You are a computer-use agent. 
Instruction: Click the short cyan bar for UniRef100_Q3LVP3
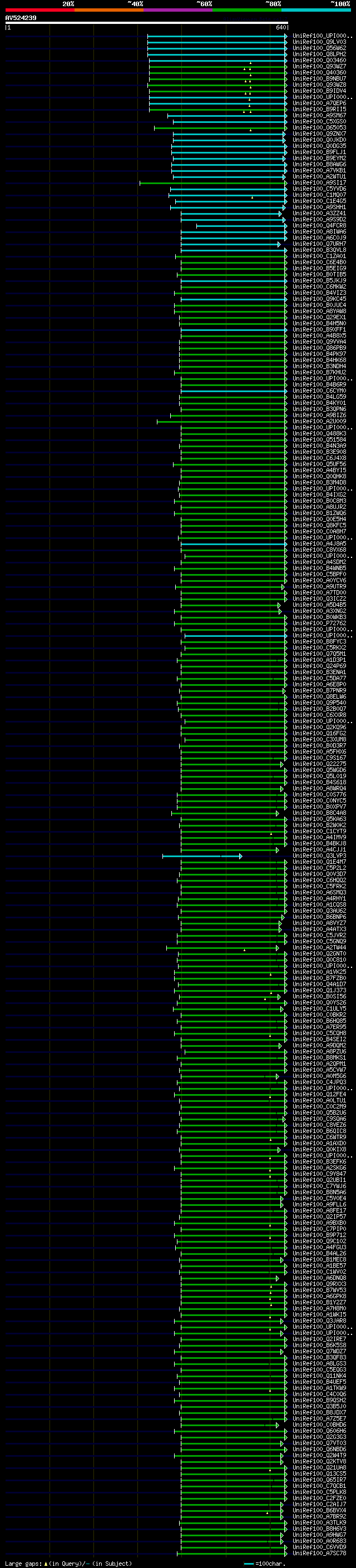tap(202, 856)
